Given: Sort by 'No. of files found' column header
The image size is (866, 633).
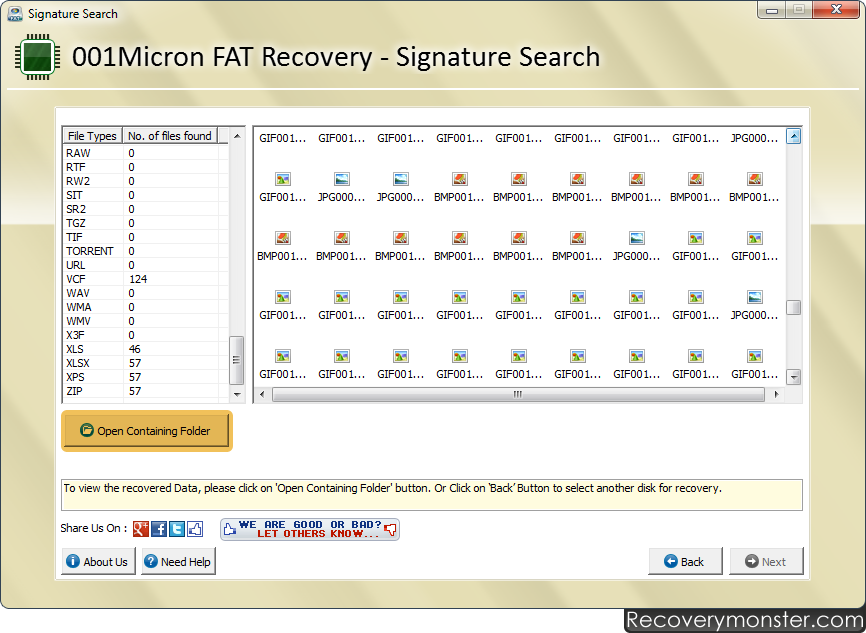Looking at the screenshot, I should coord(170,136).
